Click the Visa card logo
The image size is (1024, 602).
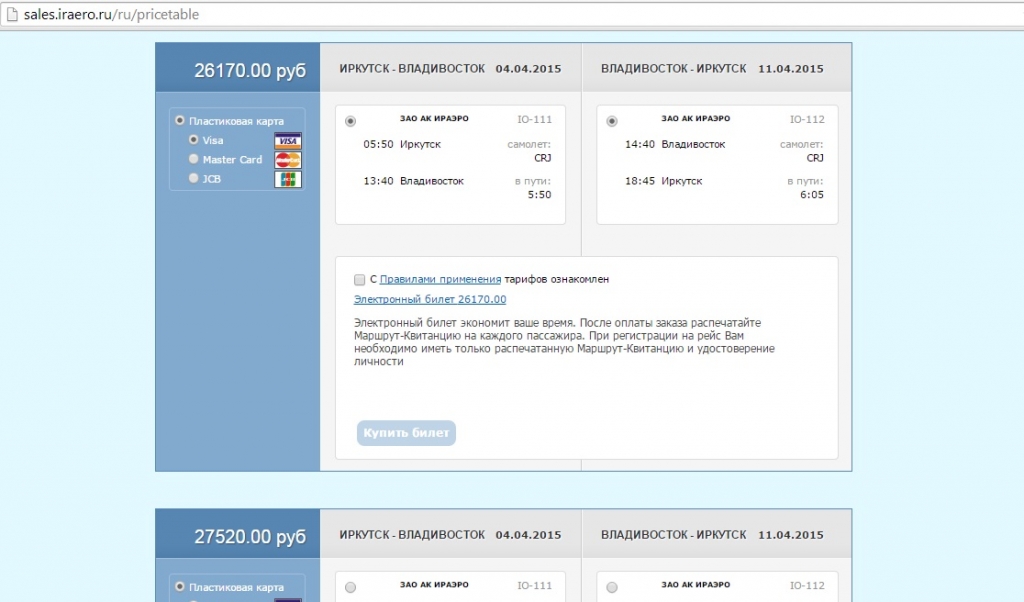[288, 141]
